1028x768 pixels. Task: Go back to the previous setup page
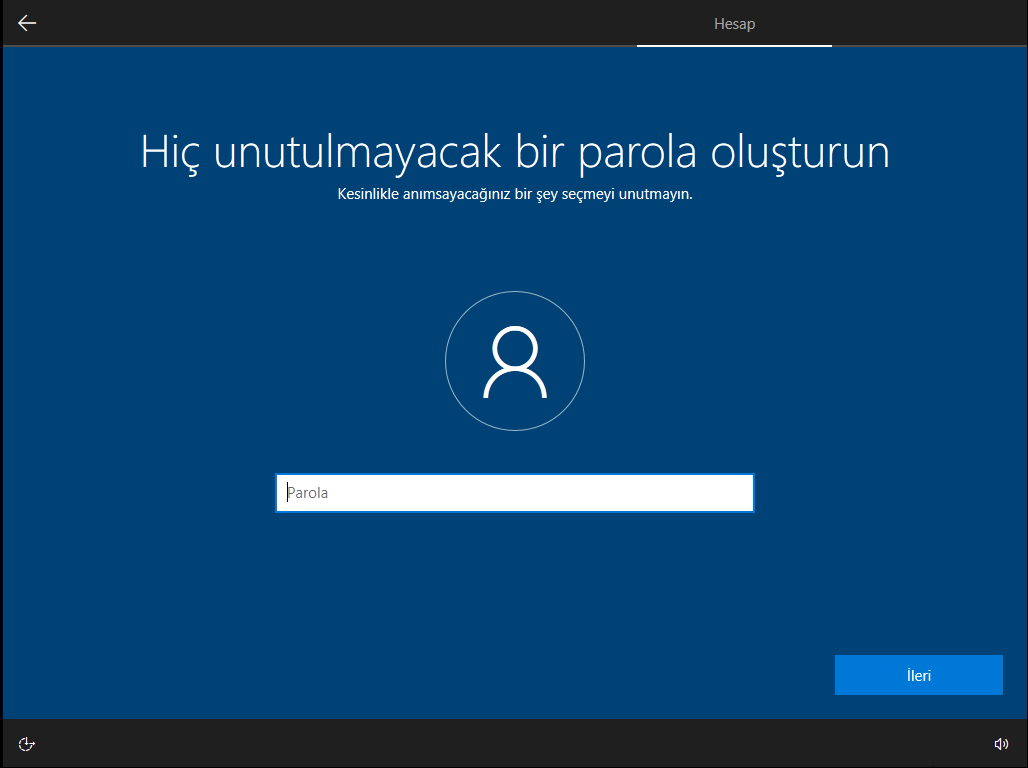pyautogui.click(x=27, y=23)
